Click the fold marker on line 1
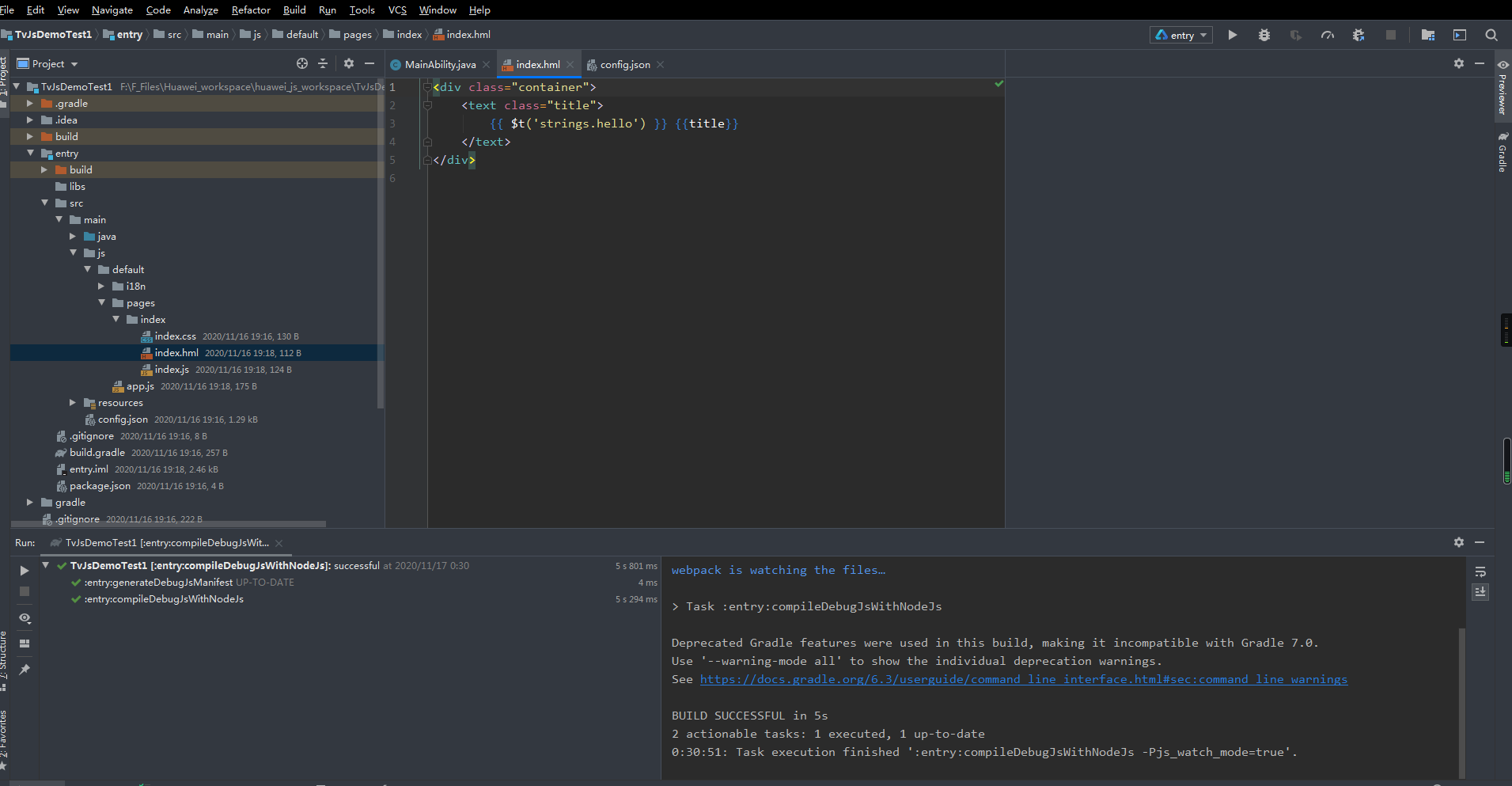 pos(427,87)
